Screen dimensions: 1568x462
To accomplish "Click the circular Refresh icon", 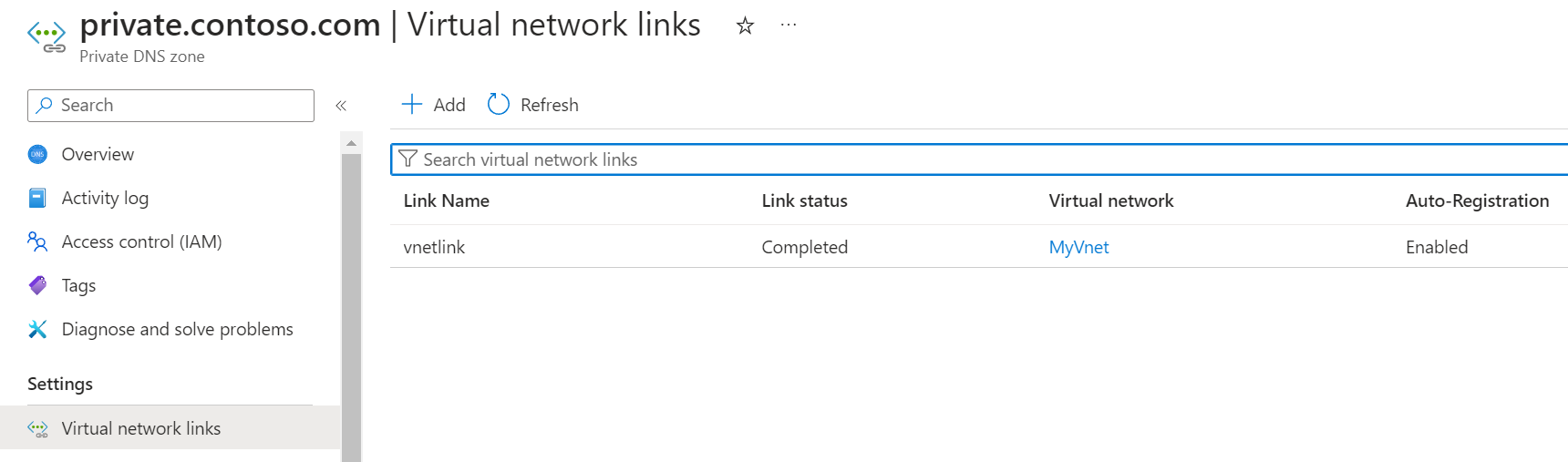I will coord(499,104).
